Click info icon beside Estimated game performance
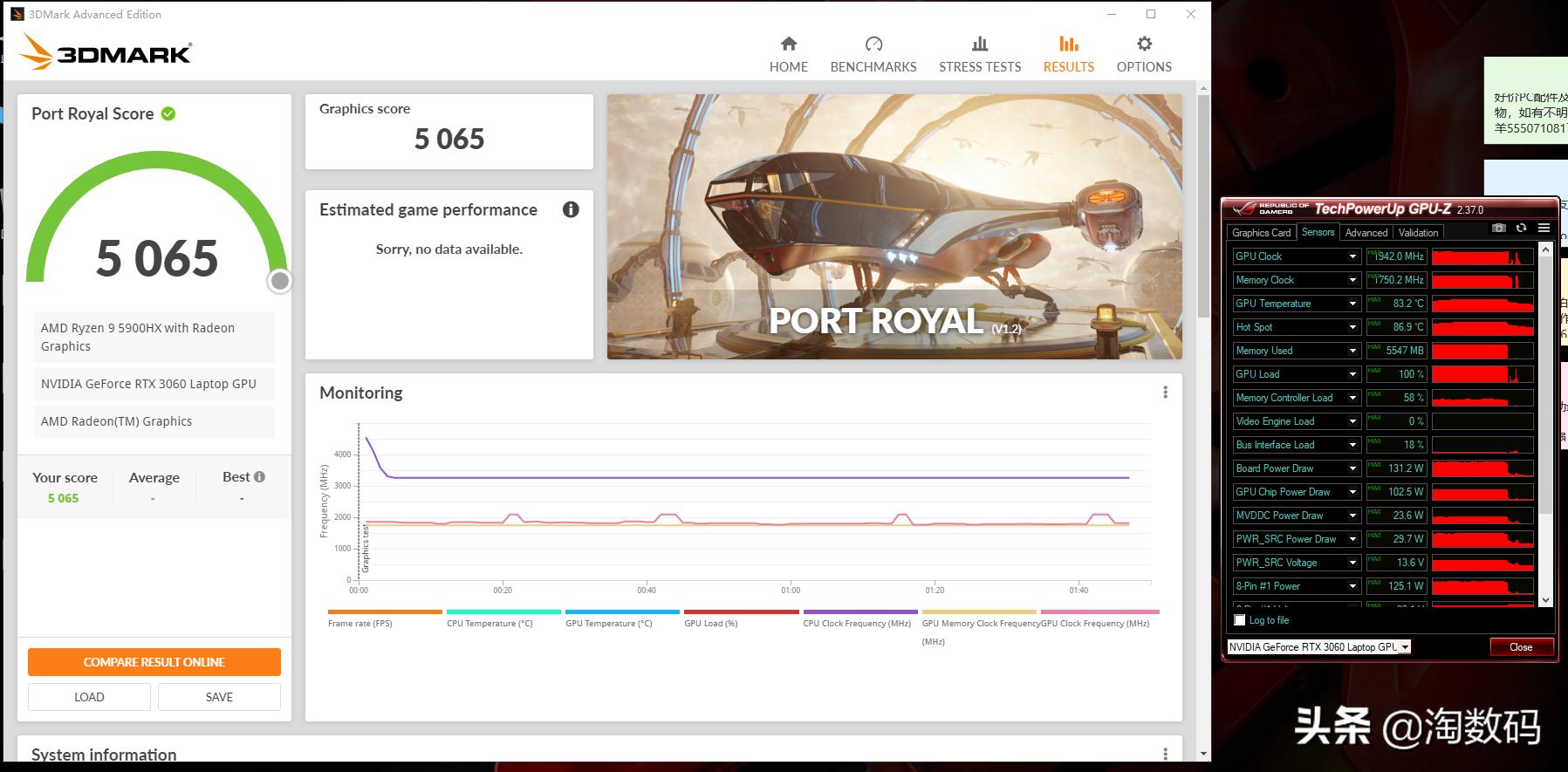The image size is (1568, 772). 571,209
